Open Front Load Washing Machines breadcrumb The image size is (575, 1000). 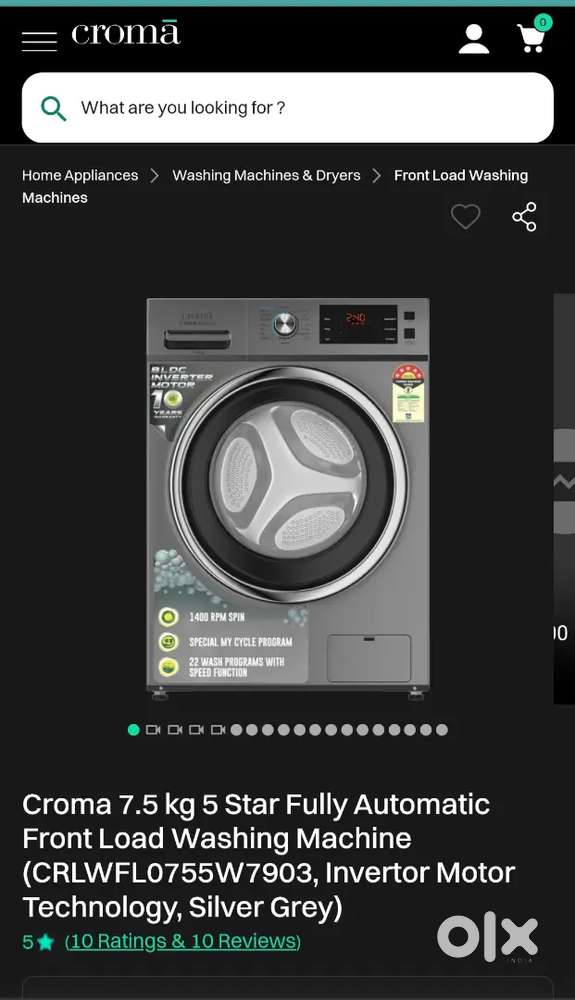(x=275, y=186)
